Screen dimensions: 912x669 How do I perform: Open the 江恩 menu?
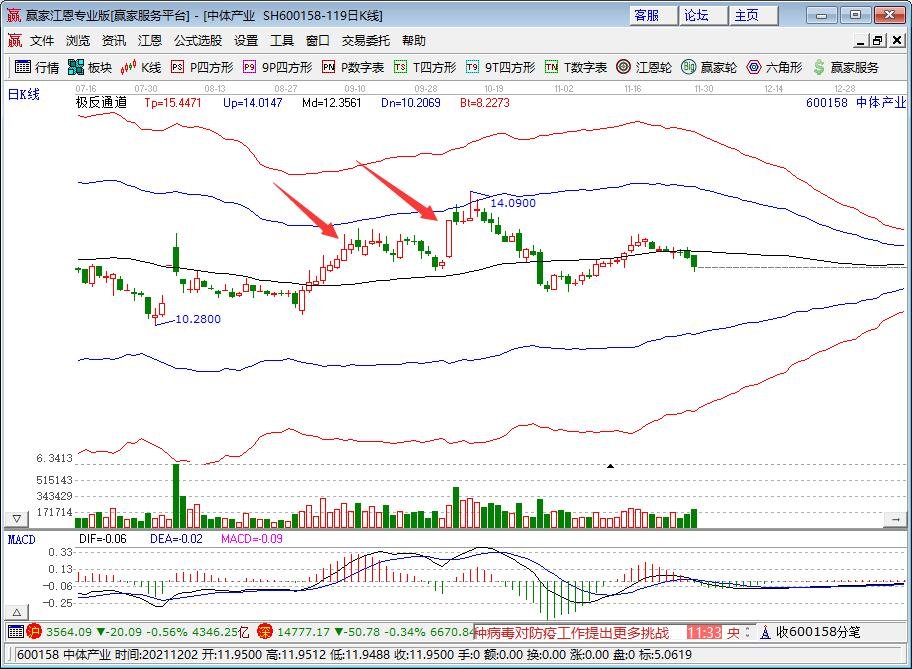150,40
